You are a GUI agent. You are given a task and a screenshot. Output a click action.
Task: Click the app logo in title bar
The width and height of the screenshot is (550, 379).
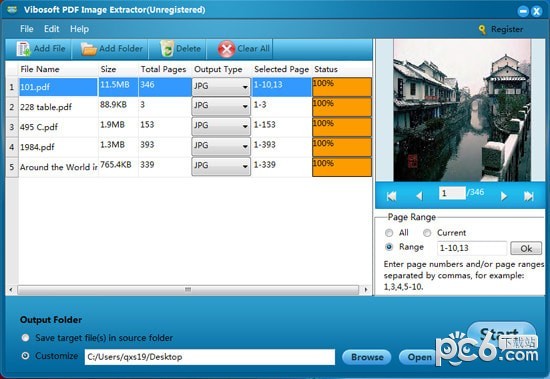[12, 9]
